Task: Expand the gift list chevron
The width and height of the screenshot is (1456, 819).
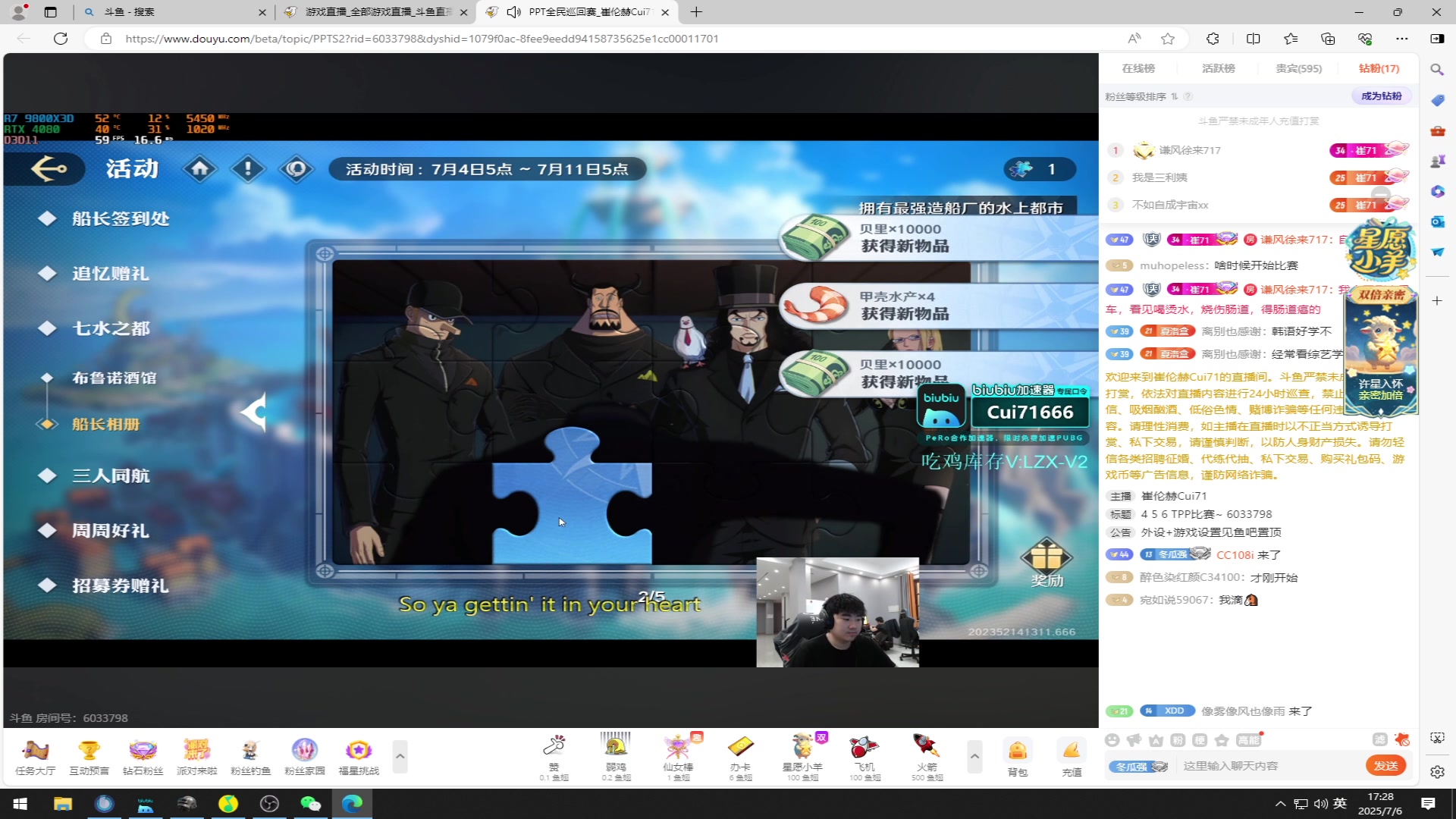Action: (x=974, y=756)
